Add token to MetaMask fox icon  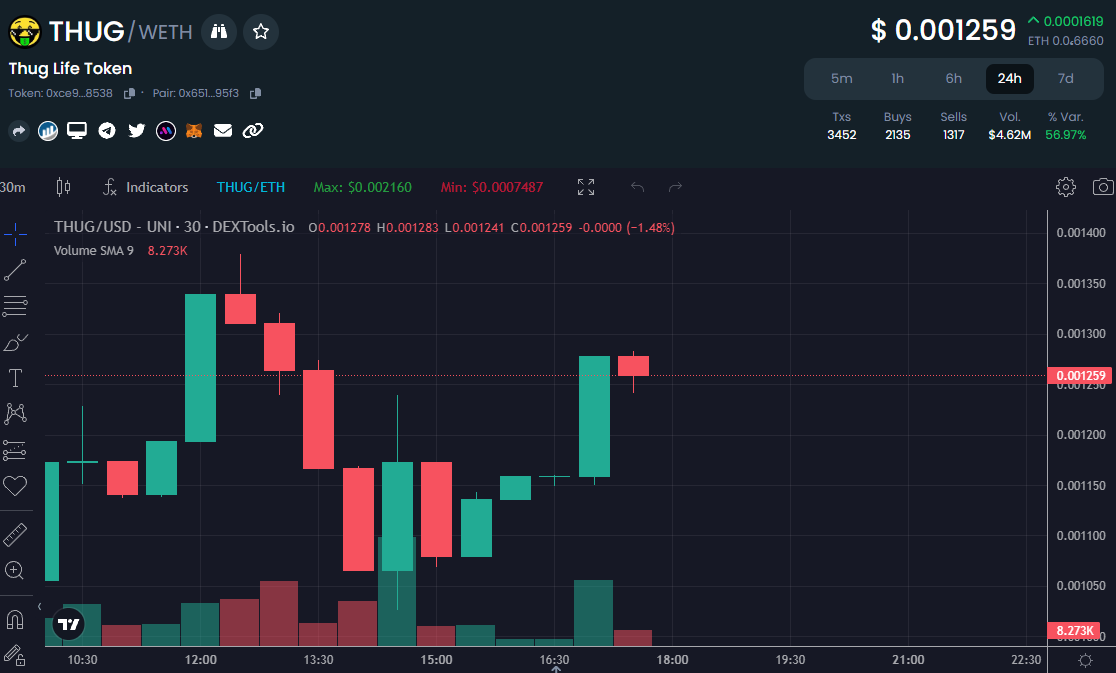coord(194,131)
